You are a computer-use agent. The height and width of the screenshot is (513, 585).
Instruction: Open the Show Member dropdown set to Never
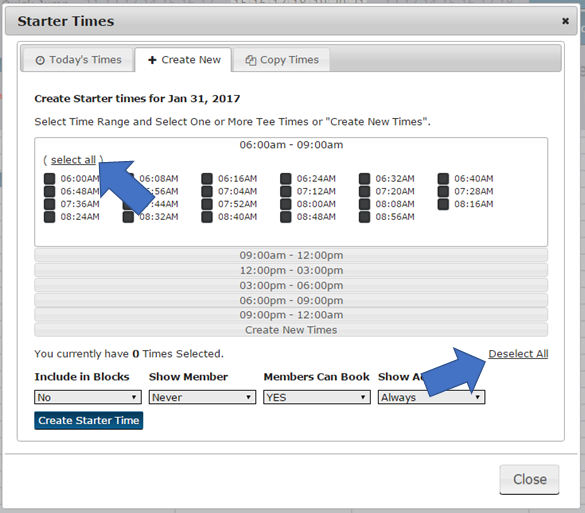click(x=202, y=397)
